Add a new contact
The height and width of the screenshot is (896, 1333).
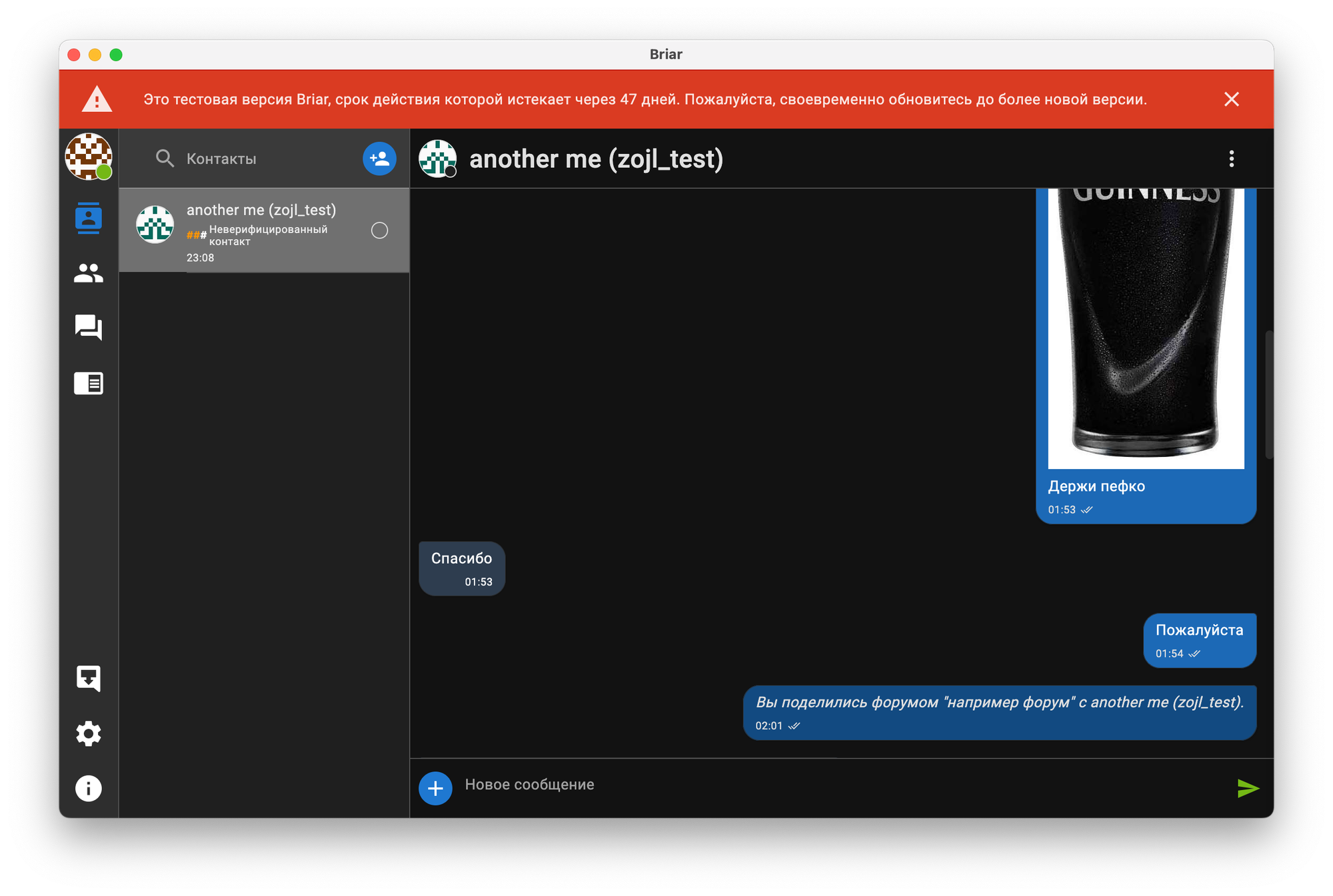pyautogui.click(x=379, y=159)
